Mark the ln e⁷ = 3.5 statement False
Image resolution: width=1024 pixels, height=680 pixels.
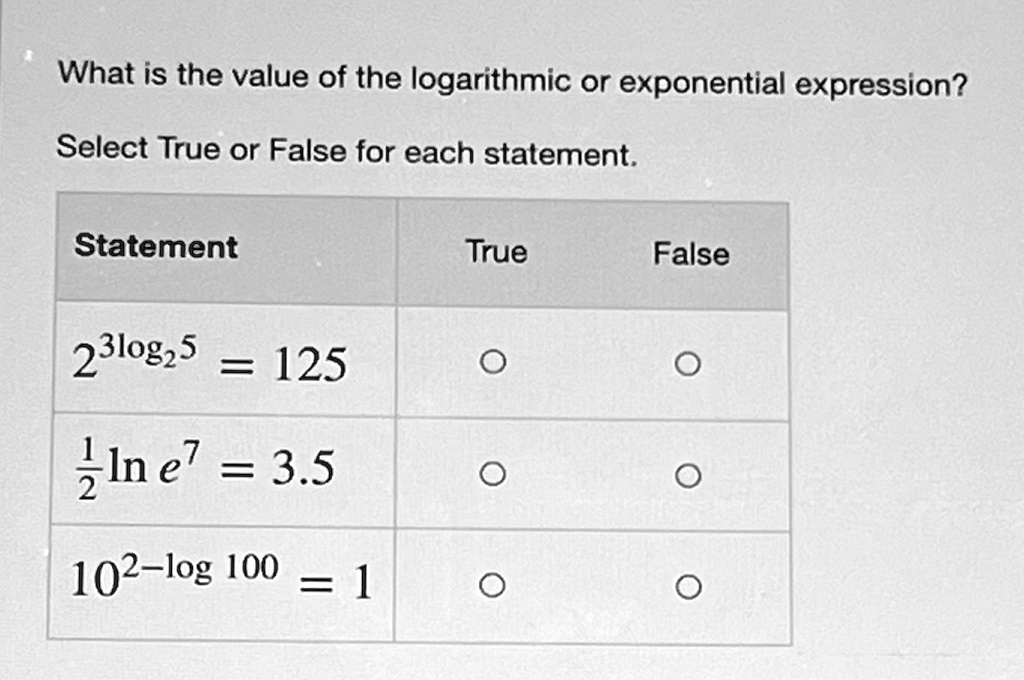pyautogui.click(x=687, y=477)
